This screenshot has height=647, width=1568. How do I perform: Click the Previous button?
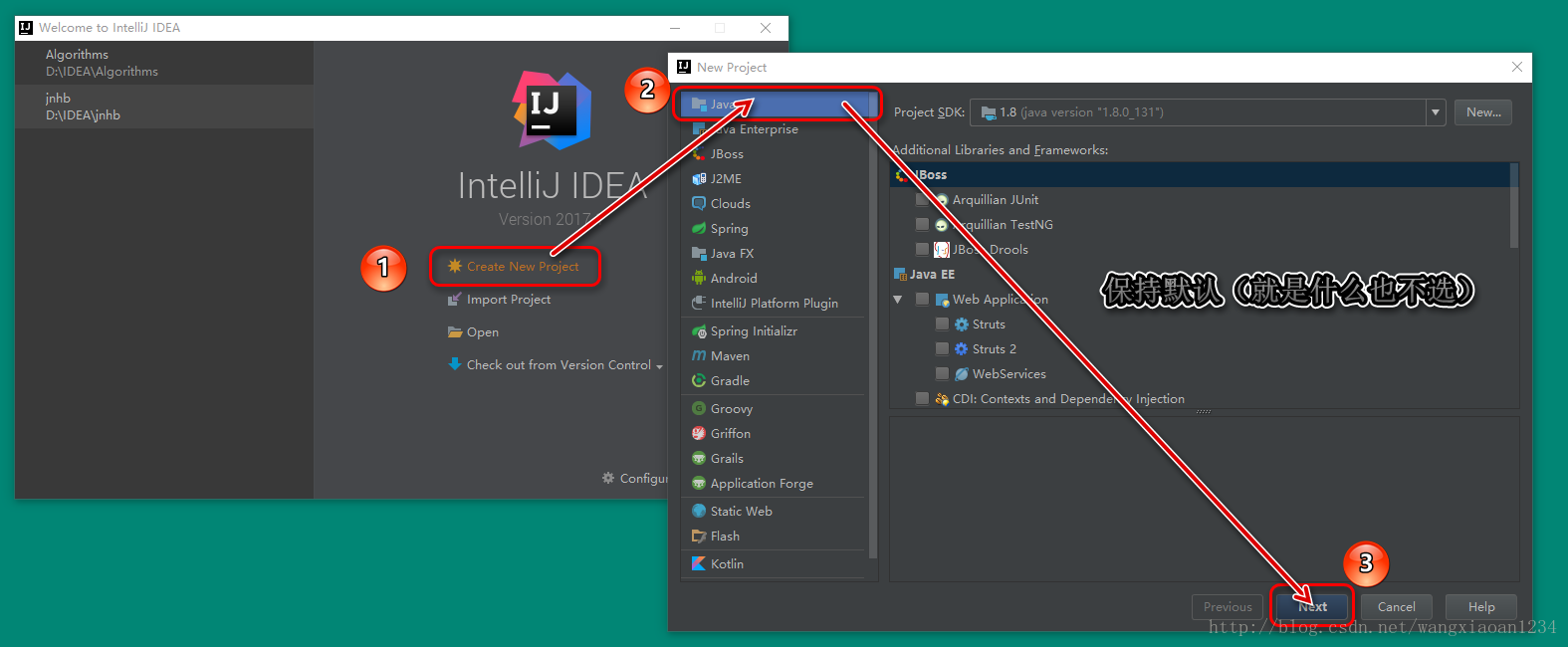(x=1228, y=607)
